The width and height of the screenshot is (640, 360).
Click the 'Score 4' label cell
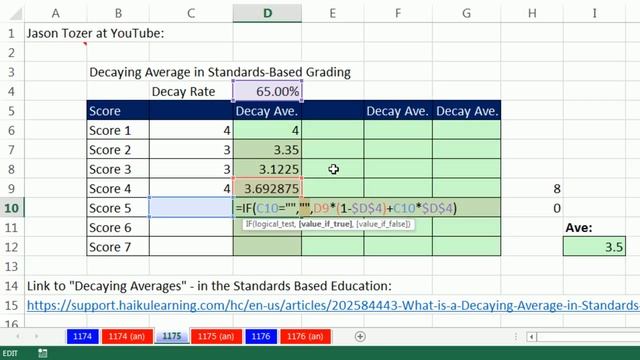click(118, 189)
